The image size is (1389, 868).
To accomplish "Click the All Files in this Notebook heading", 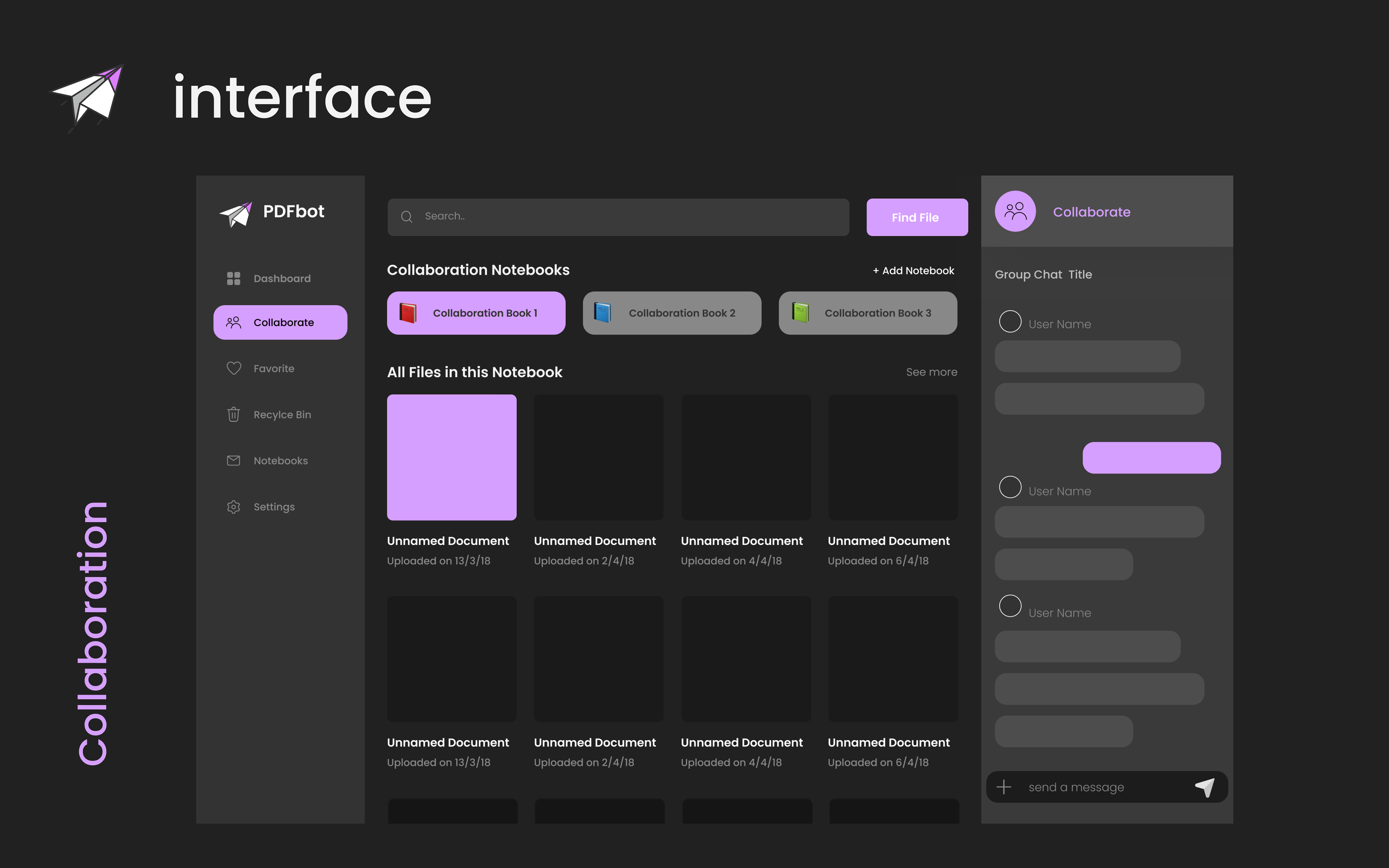I will point(475,372).
